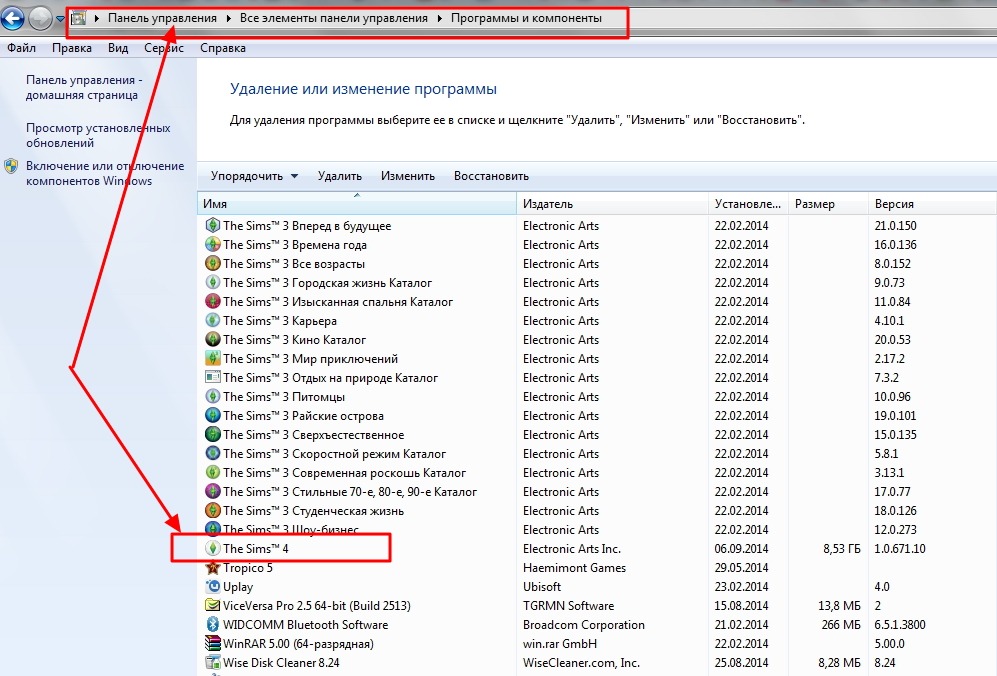Click the WIDCOMM Bluetooth Software icon
Image resolution: width=997 pixels, height=676 pixels.
212,624
